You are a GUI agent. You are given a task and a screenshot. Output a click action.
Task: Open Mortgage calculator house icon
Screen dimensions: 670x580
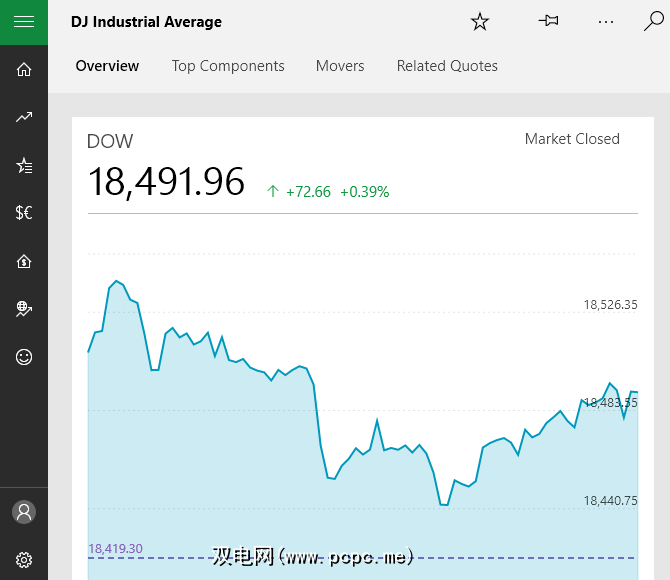pyautogui.click(x=24, y=261)
